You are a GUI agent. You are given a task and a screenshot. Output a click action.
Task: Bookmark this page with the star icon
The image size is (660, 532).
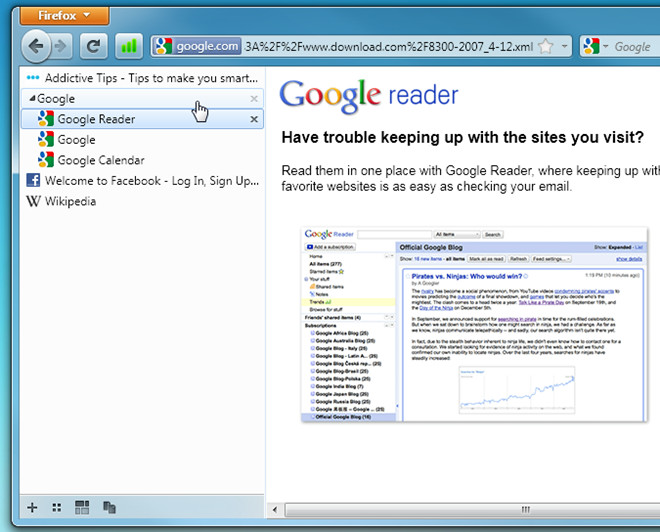click(546, 46)
